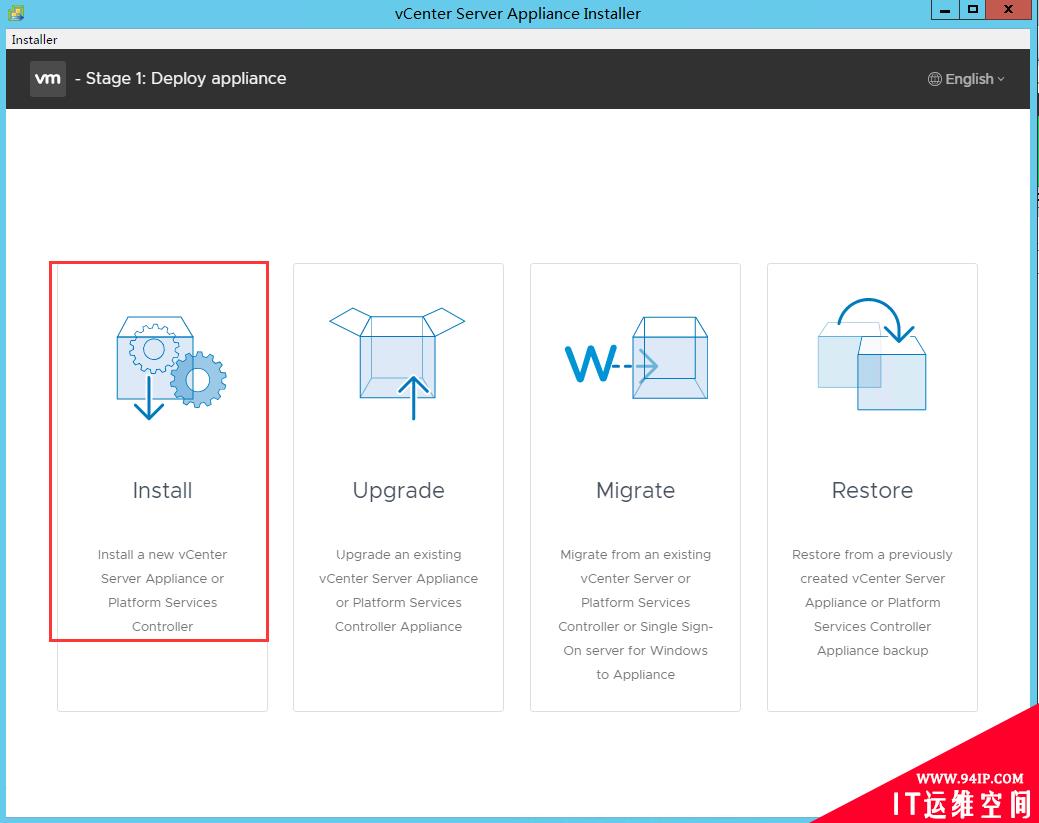Click the Upgrade open box icon
Image resolution: width=1039 pixels, height=823 pixels.
398,363
